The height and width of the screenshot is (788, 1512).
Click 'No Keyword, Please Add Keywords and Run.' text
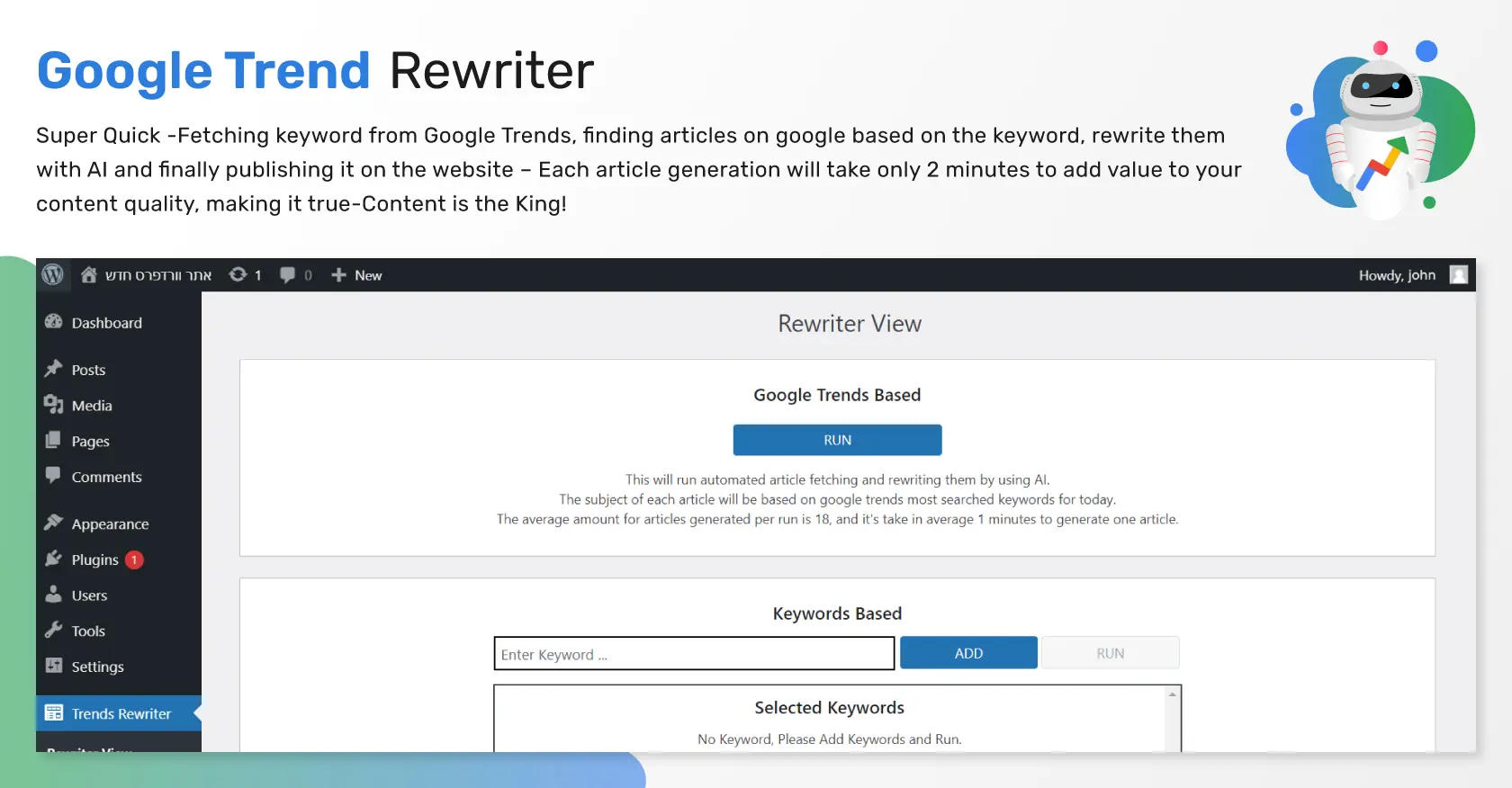(829, 739)
